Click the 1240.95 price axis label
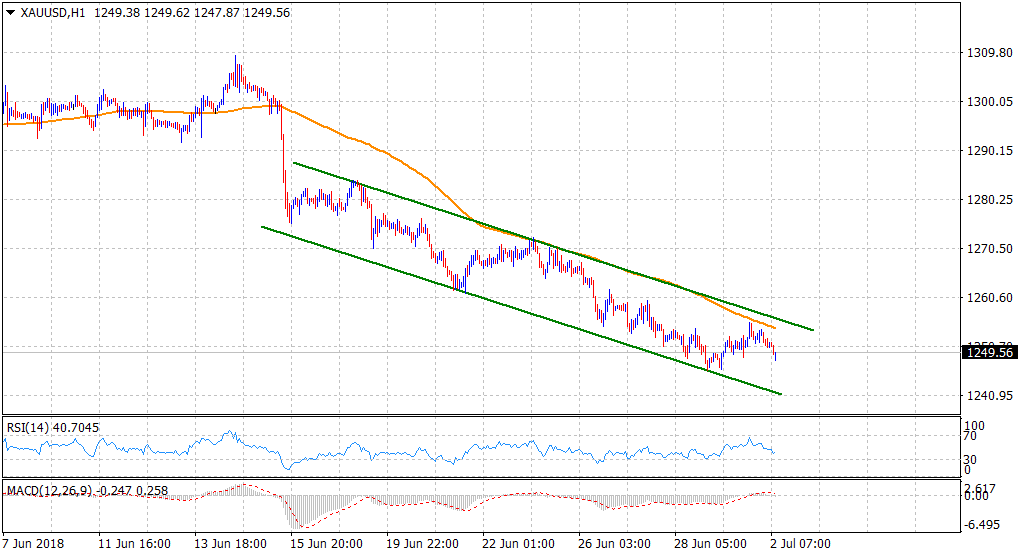Viewport: 1020px width, 556px height. point(986,396)
